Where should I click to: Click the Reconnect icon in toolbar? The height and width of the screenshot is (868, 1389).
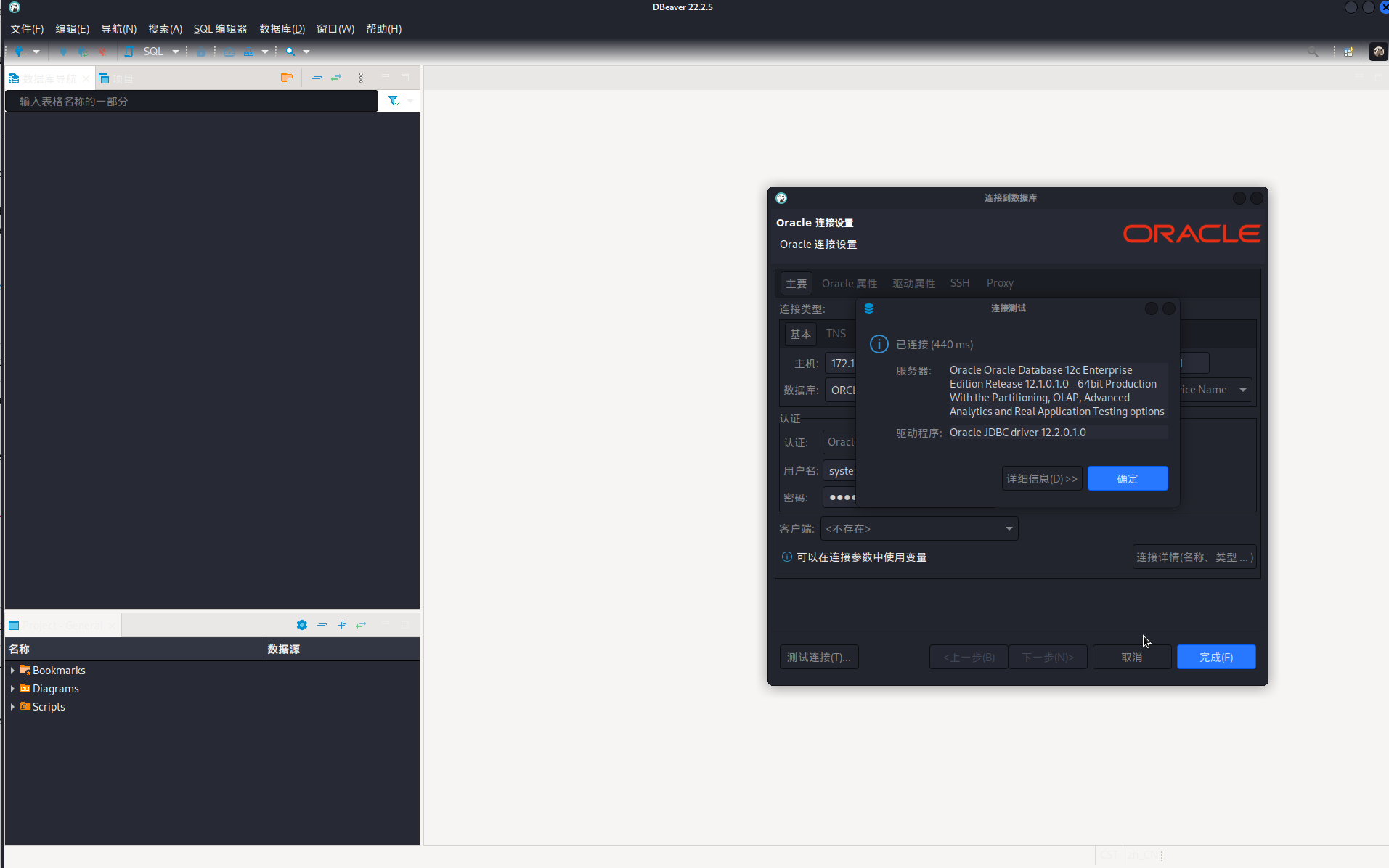[83, 52]
